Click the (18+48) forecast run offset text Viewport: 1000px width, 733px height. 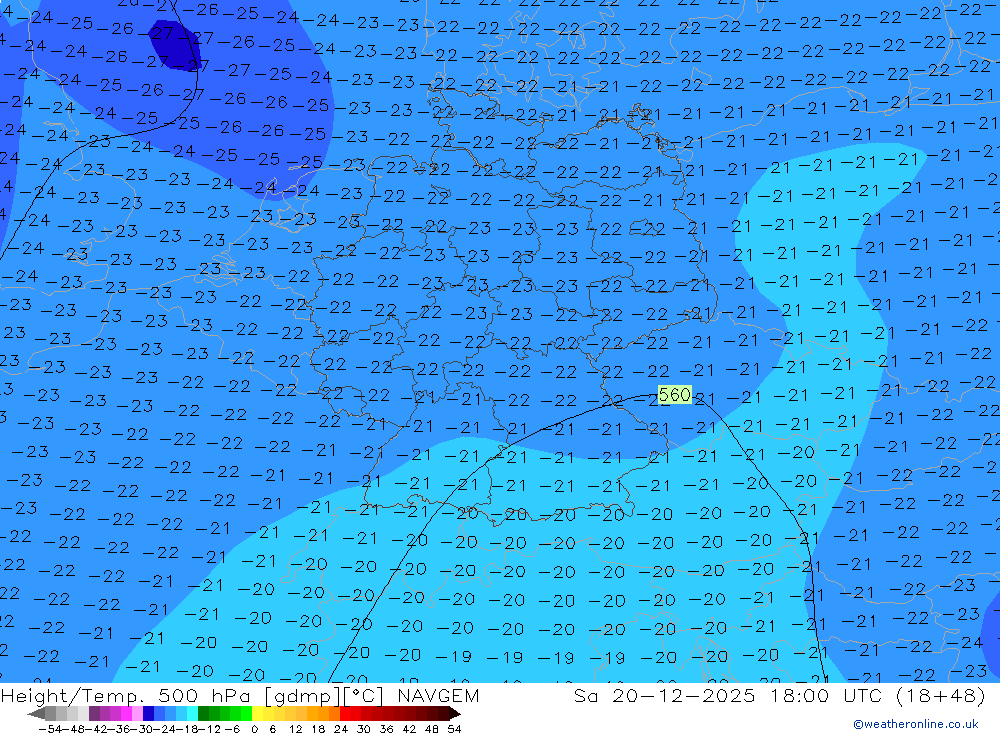click(941, 695)
